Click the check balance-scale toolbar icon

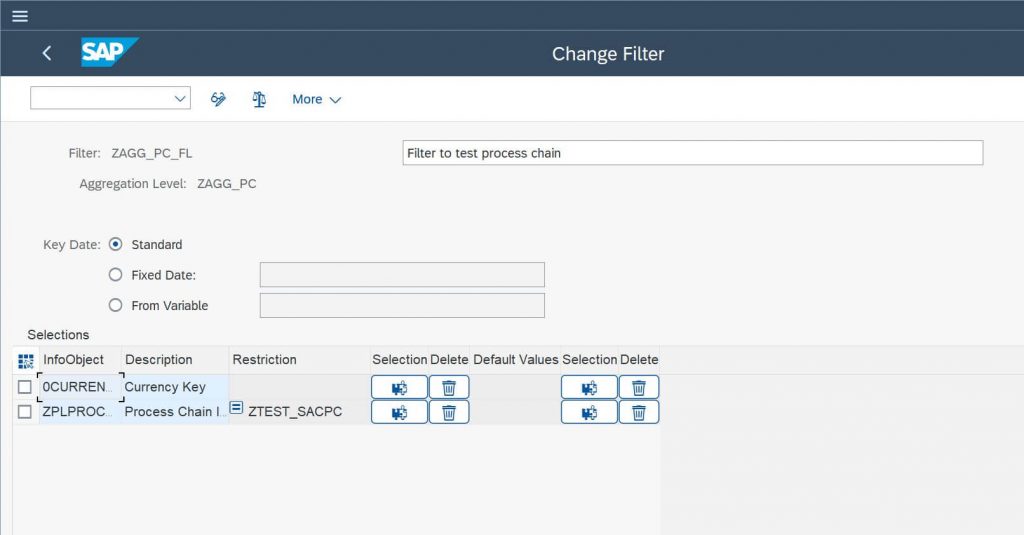[259, 99]
